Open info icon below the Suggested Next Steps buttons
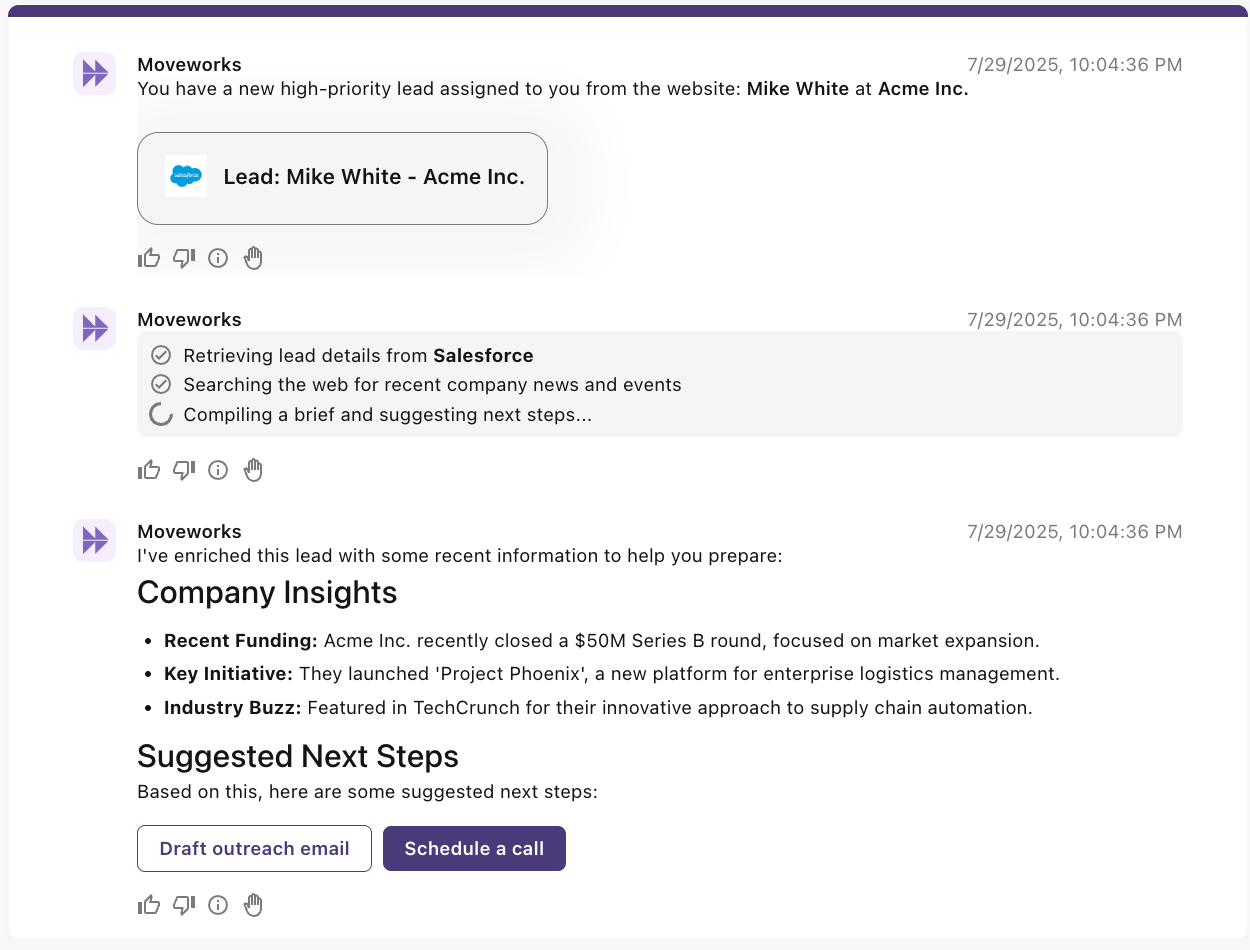 tap(218, 905)
